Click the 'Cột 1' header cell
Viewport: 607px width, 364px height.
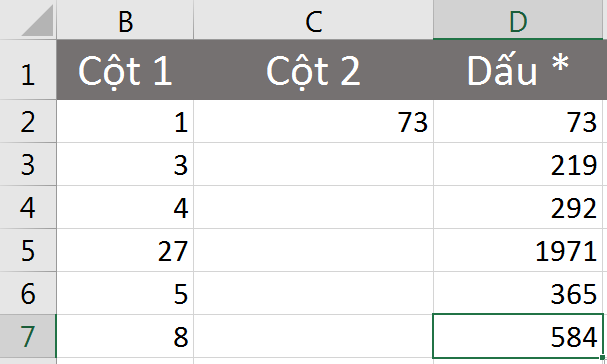125,70
